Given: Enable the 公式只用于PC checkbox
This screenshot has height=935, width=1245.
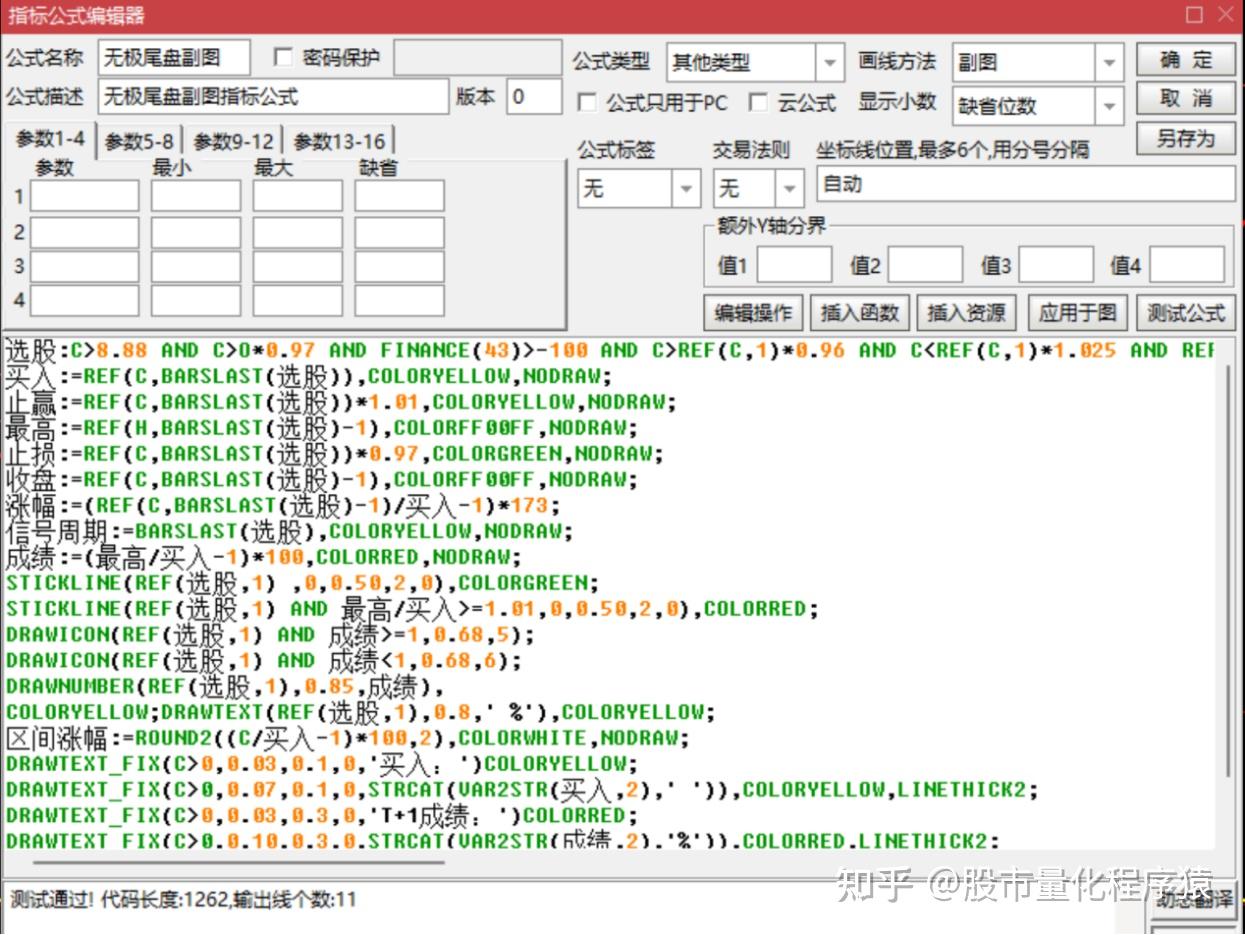Looking at the screenshot, I should [x=588, y=102].
